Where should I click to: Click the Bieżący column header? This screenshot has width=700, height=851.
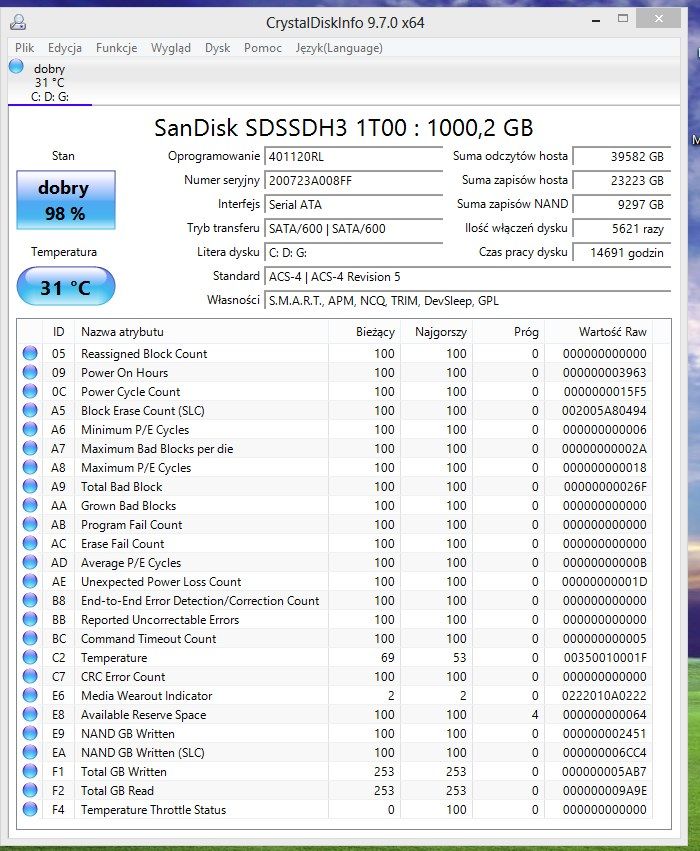[364, 332]
